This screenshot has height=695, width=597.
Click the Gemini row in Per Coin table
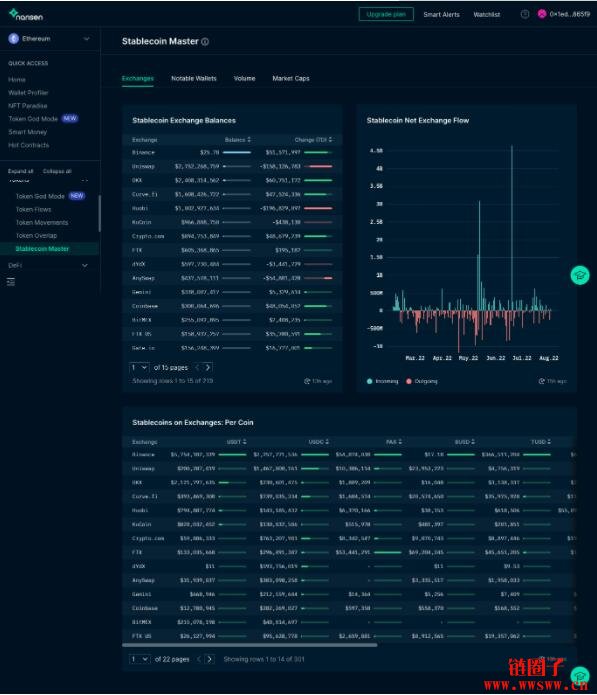tap(349, 594)
